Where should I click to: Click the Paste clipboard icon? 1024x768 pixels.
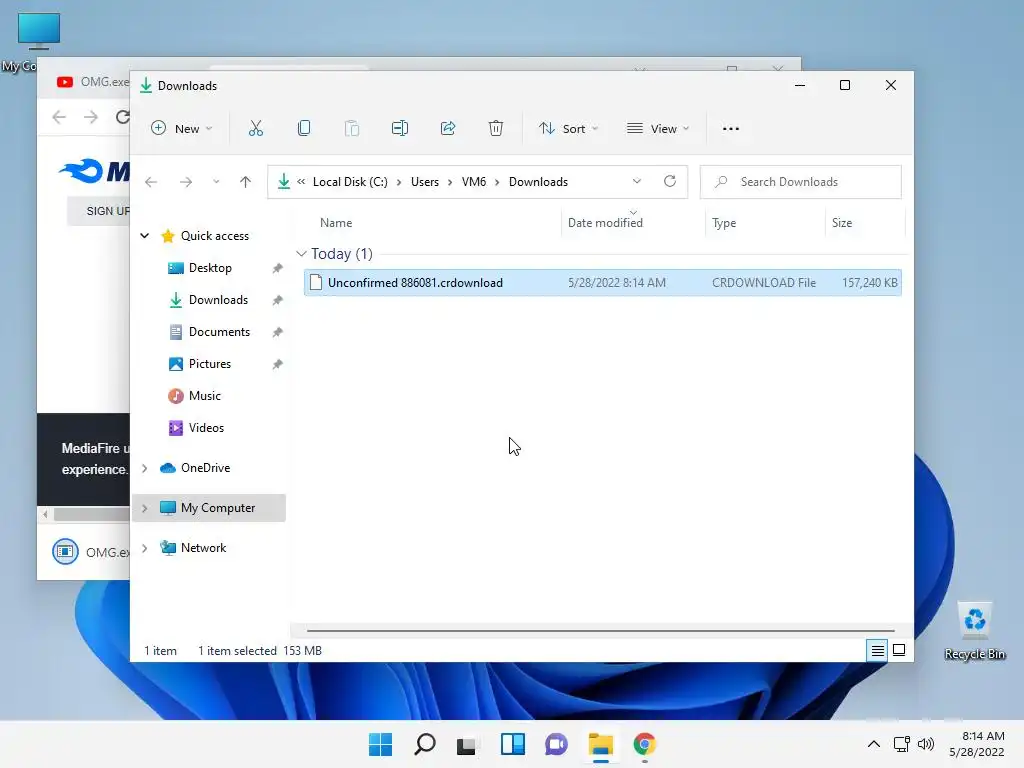tap(351, 129)
